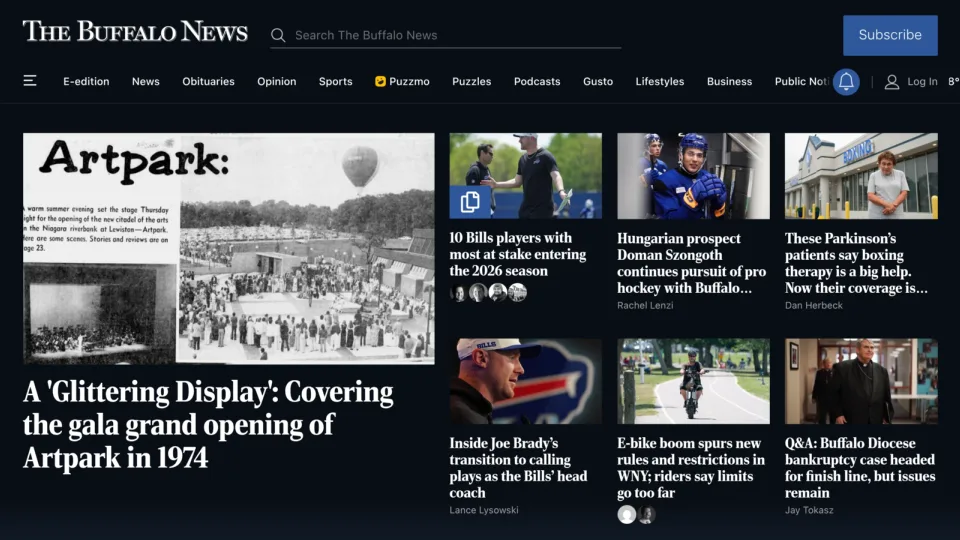Open the Puzzles section
This screenshot has width=960, height=540.
coord(471,81)
